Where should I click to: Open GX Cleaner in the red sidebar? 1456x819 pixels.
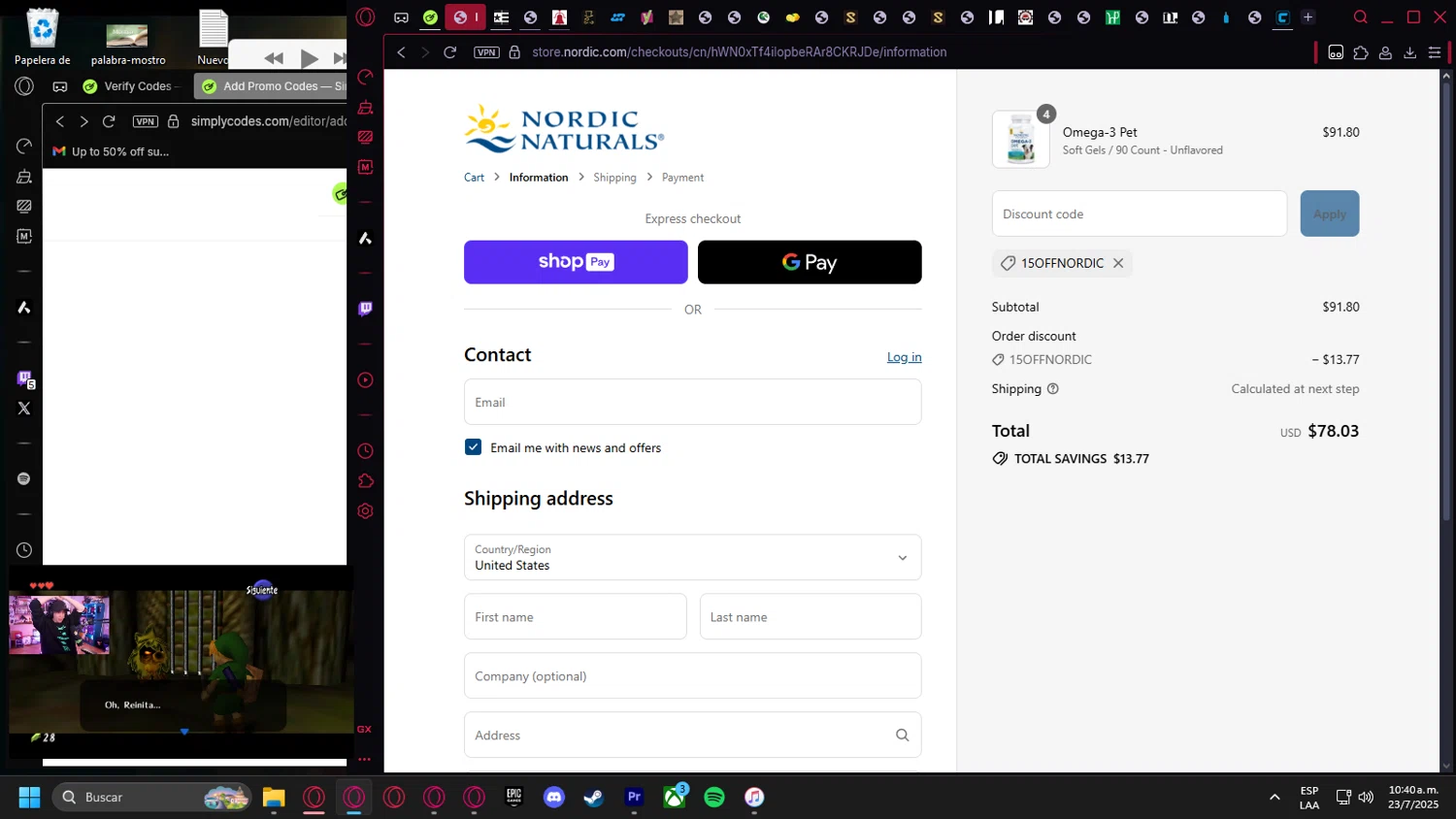365,108
